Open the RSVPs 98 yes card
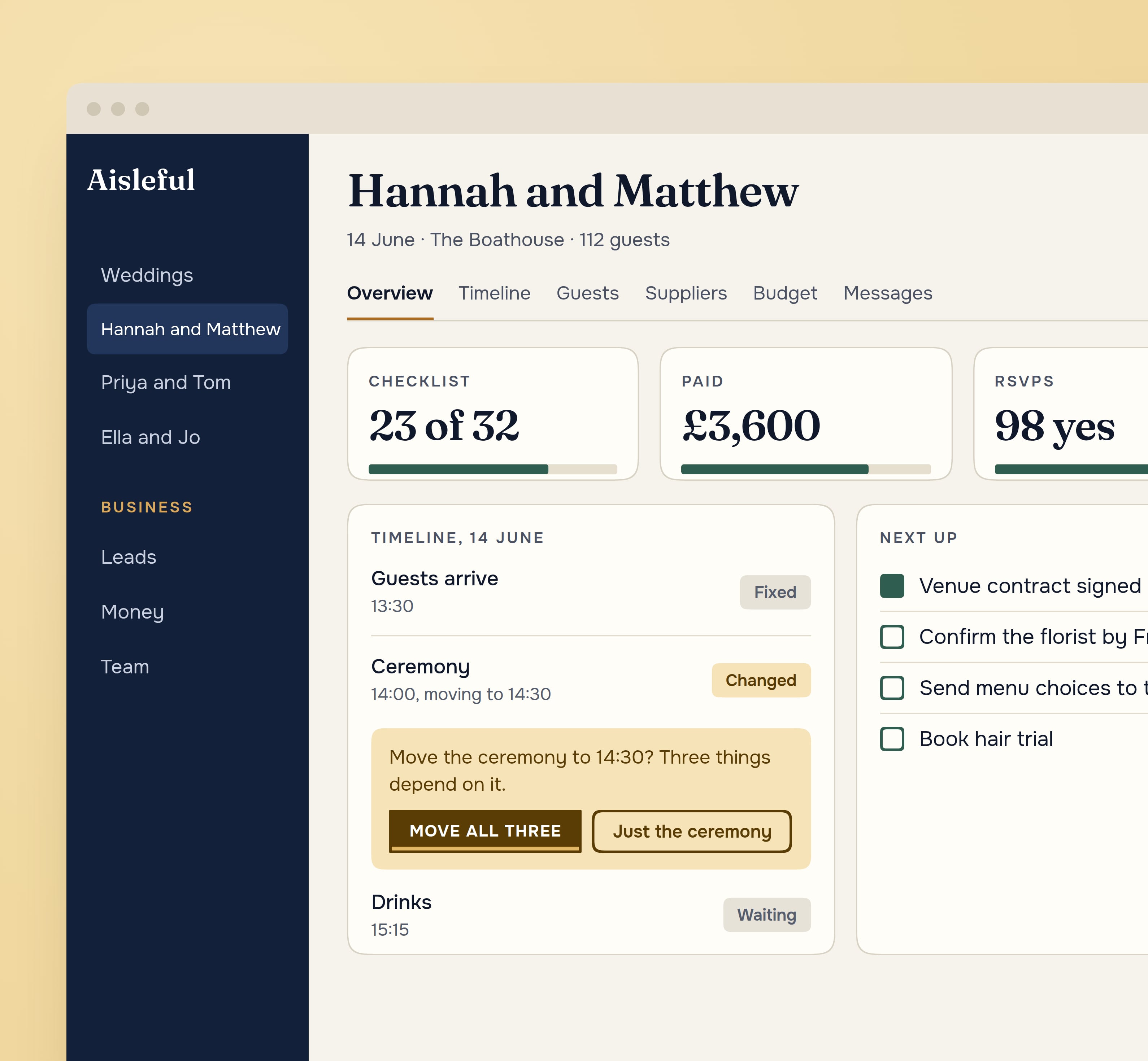 (x=1061, y=413)
